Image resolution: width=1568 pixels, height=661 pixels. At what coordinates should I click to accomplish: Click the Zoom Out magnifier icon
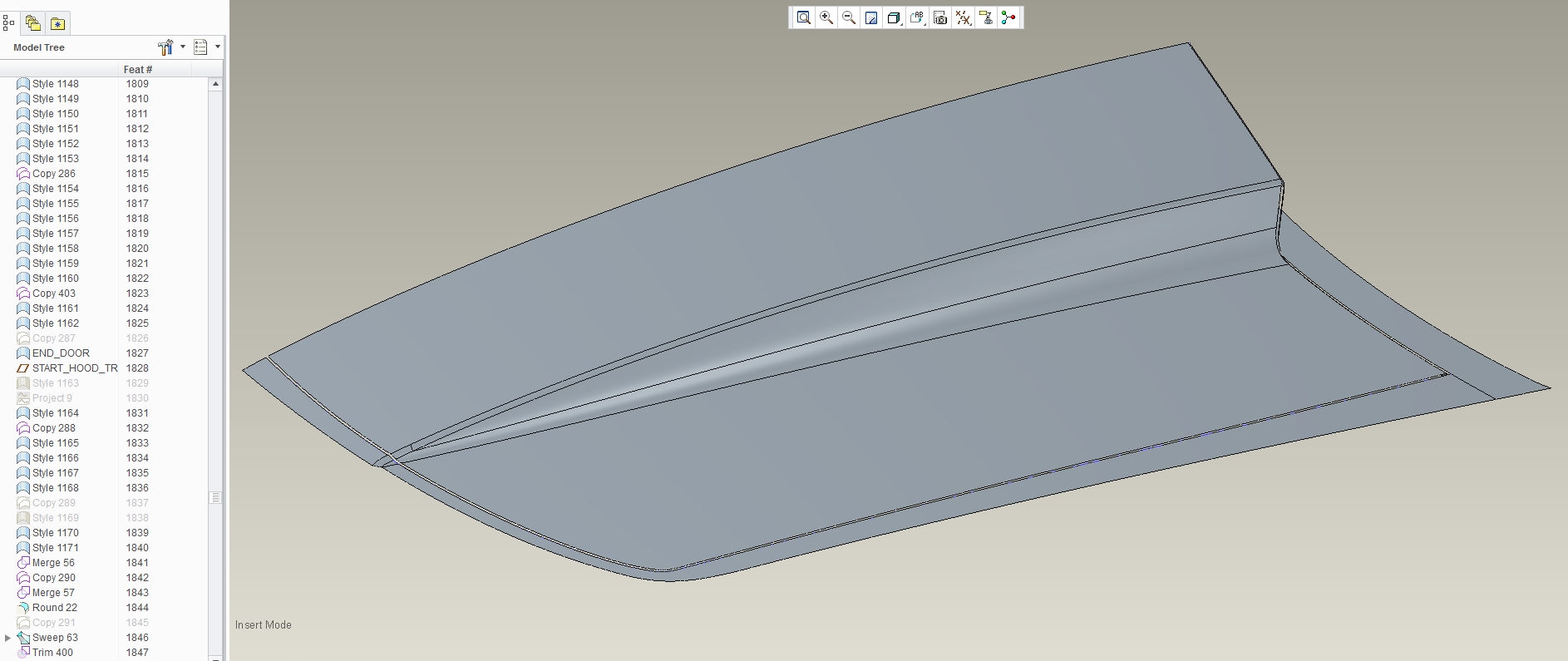point(849,17)
